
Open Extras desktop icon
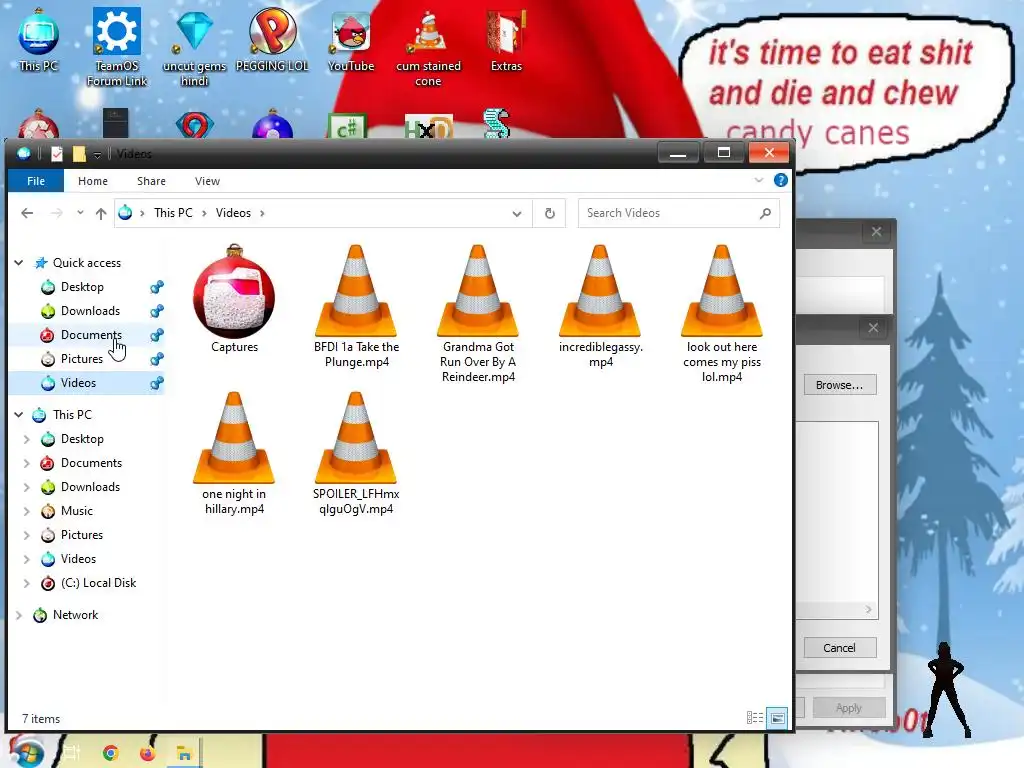(x=506, y=40)
